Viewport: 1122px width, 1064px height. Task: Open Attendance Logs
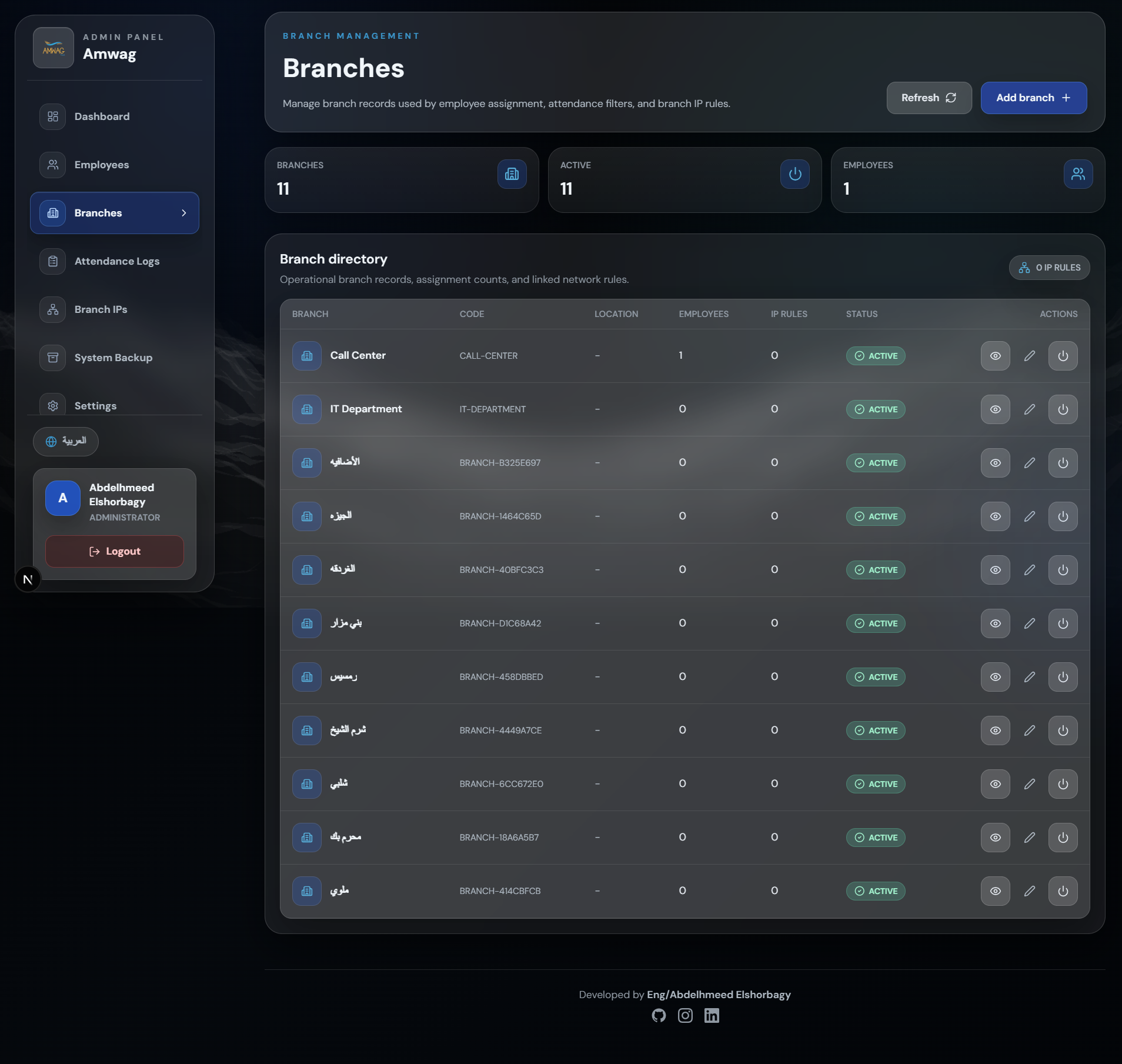115,261
